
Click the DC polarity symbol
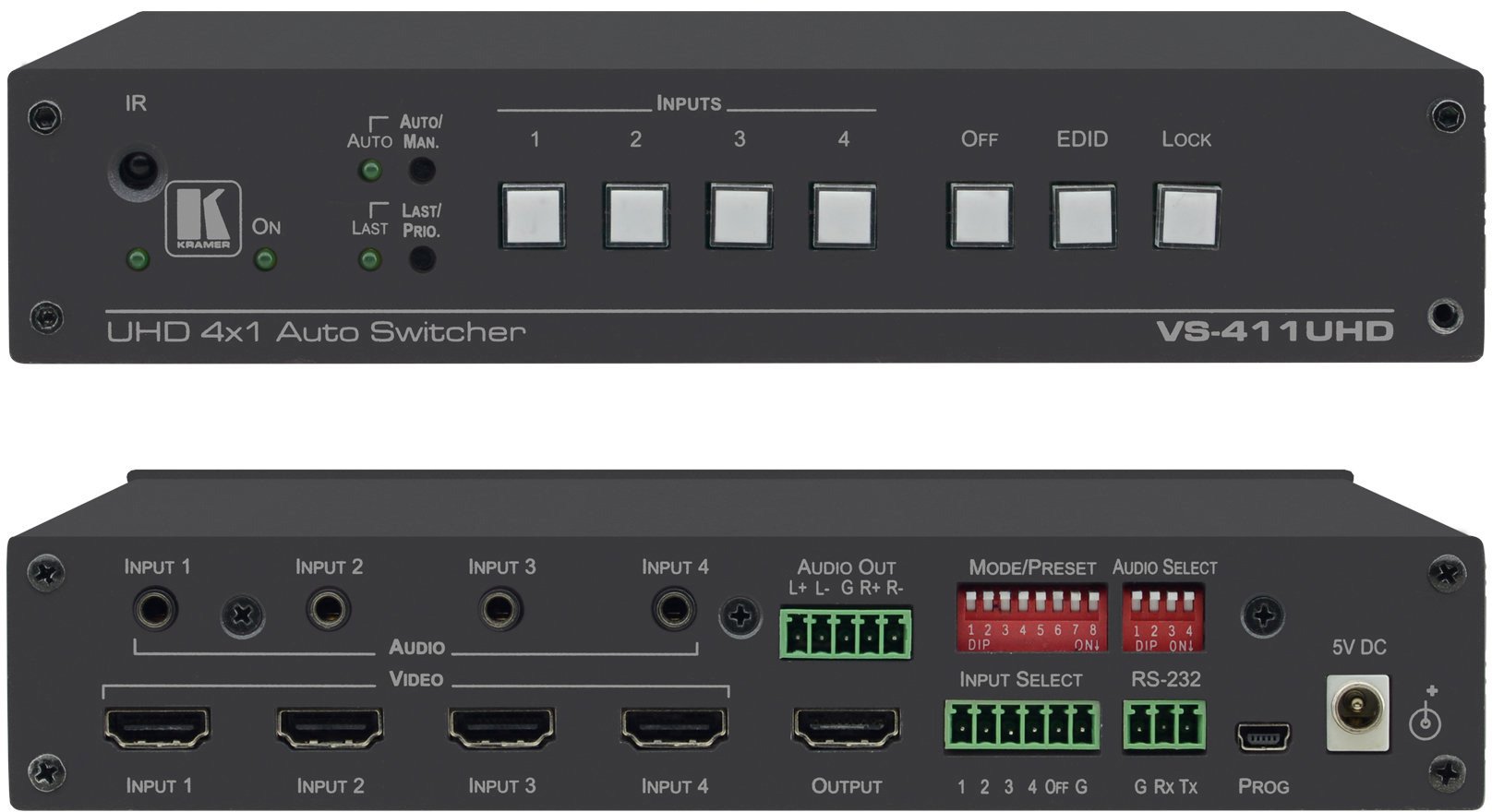click(1426, 713)
